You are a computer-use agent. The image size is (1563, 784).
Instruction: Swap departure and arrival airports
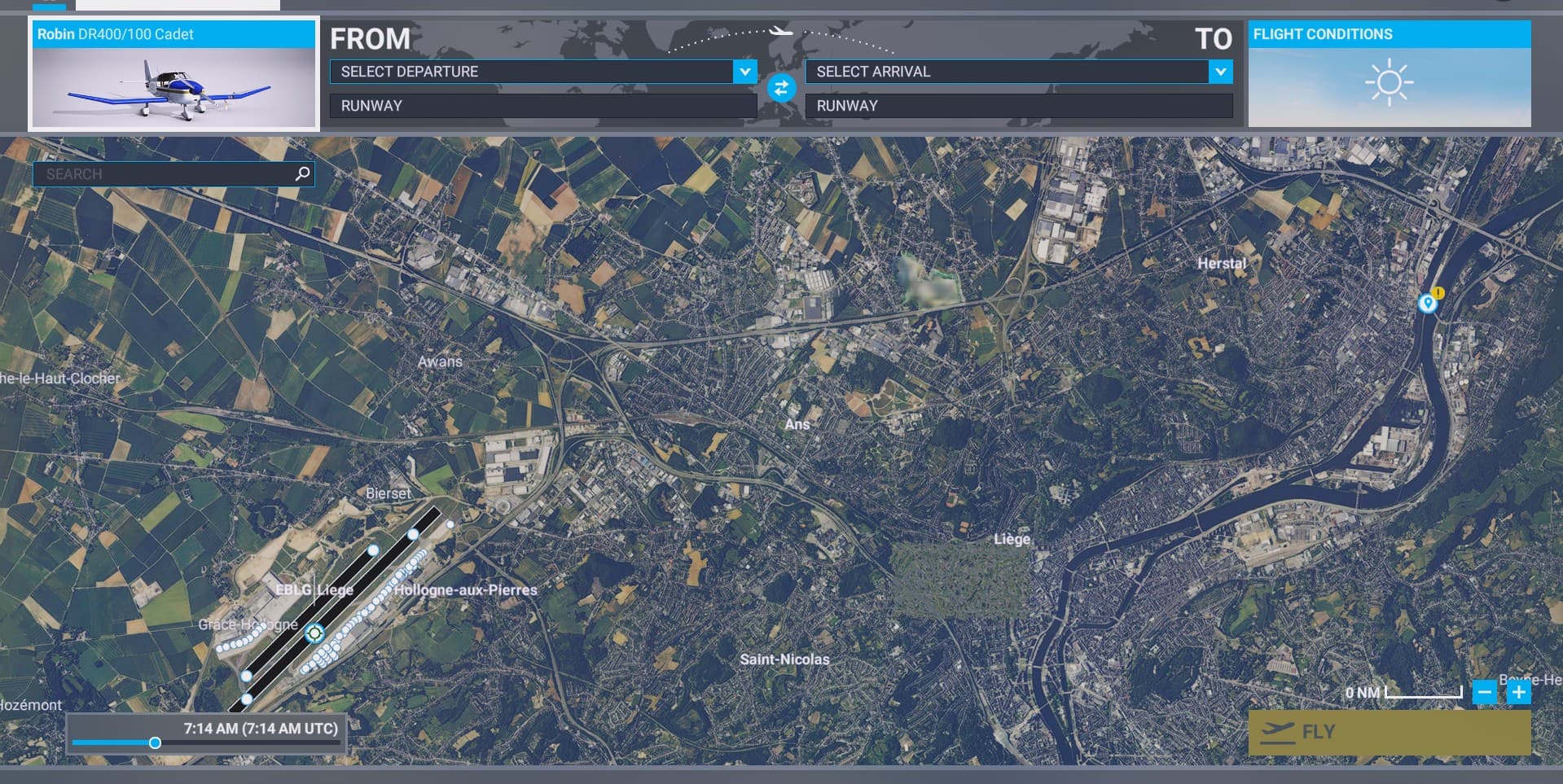click(781, 88)
